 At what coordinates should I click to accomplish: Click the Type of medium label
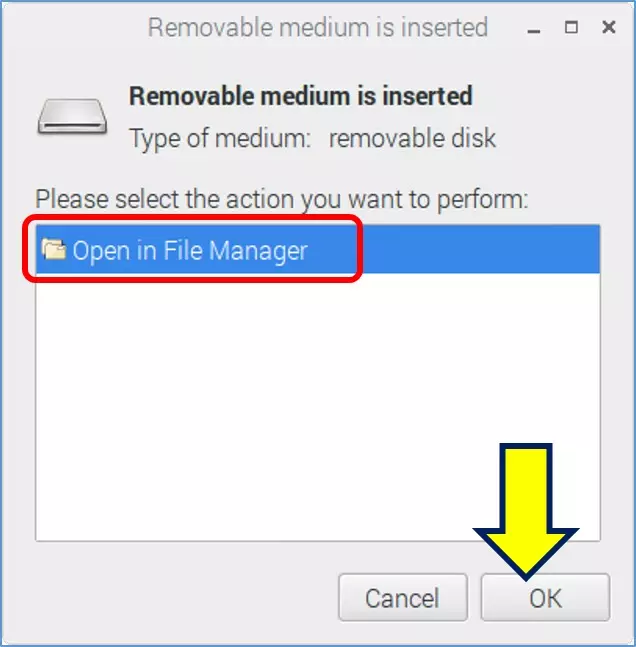click(x=220, y=137)
